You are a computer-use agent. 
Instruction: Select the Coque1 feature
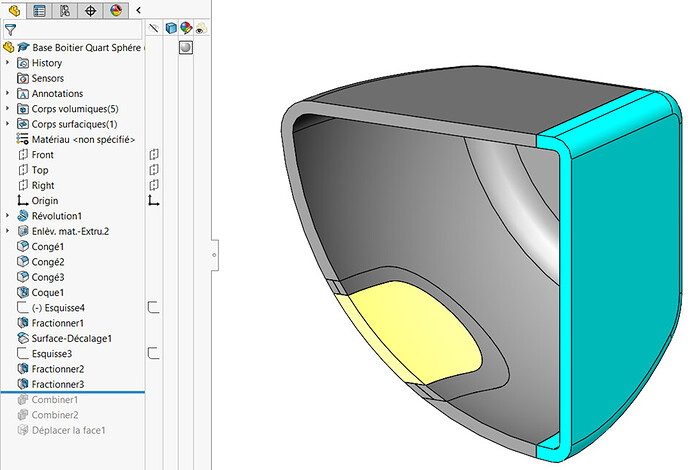47,292
